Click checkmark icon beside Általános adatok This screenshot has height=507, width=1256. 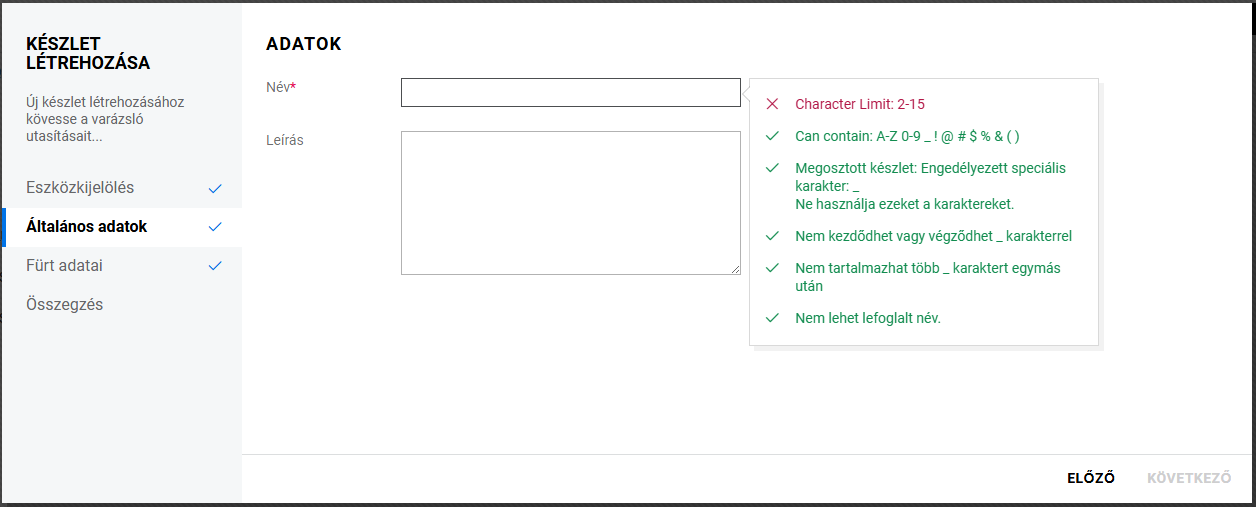[x=215, y=227]
